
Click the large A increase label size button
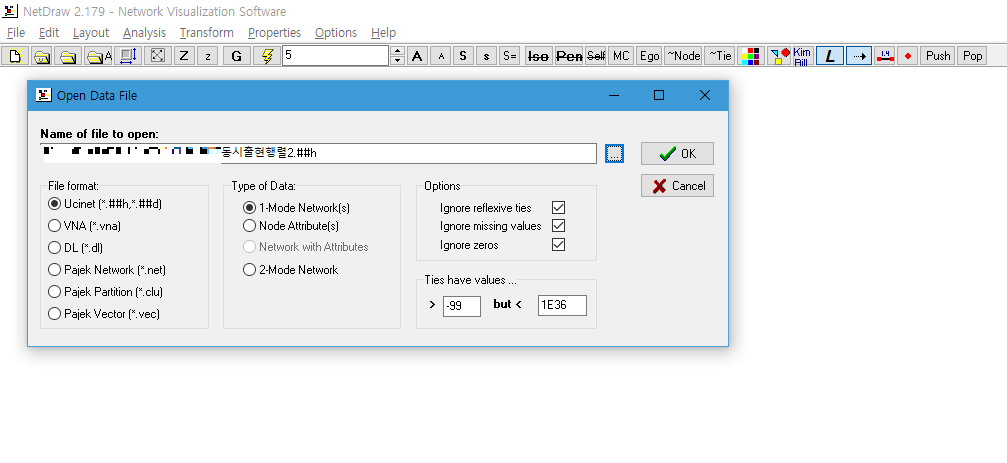pyautogui.click(x=417, y=56)
